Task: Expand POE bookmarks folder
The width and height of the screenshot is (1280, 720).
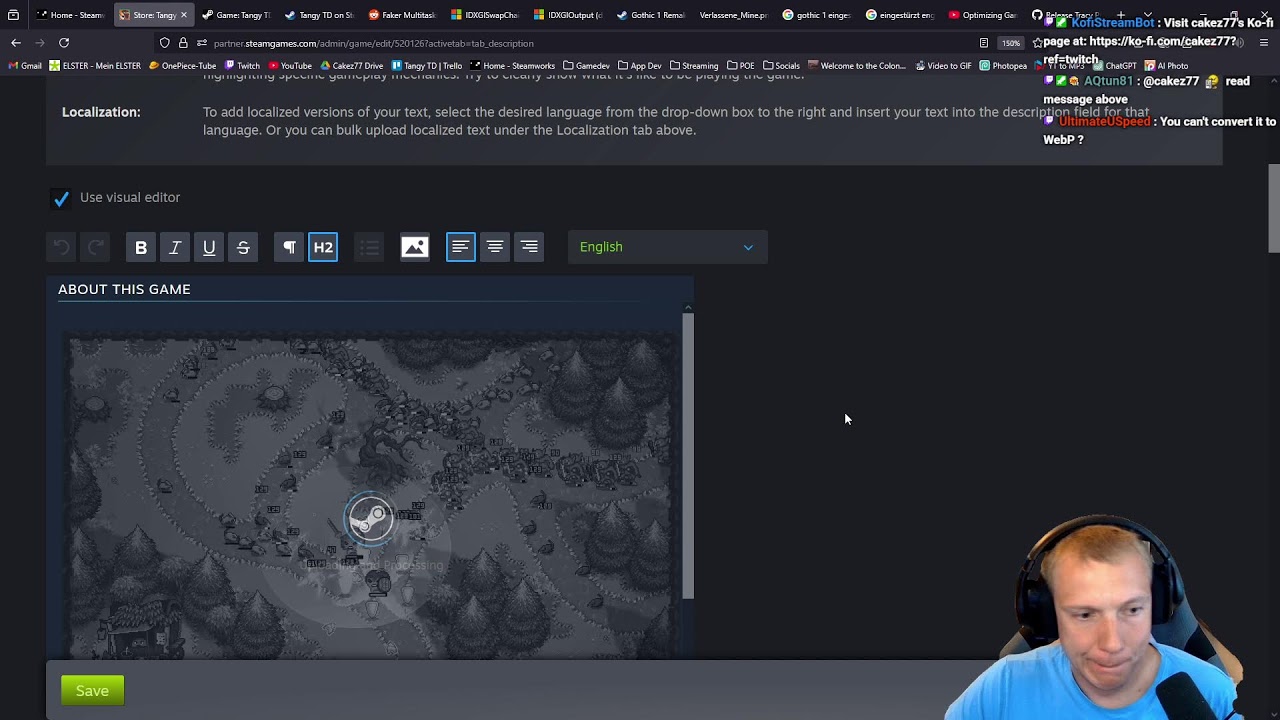Action: click(740, 66)
